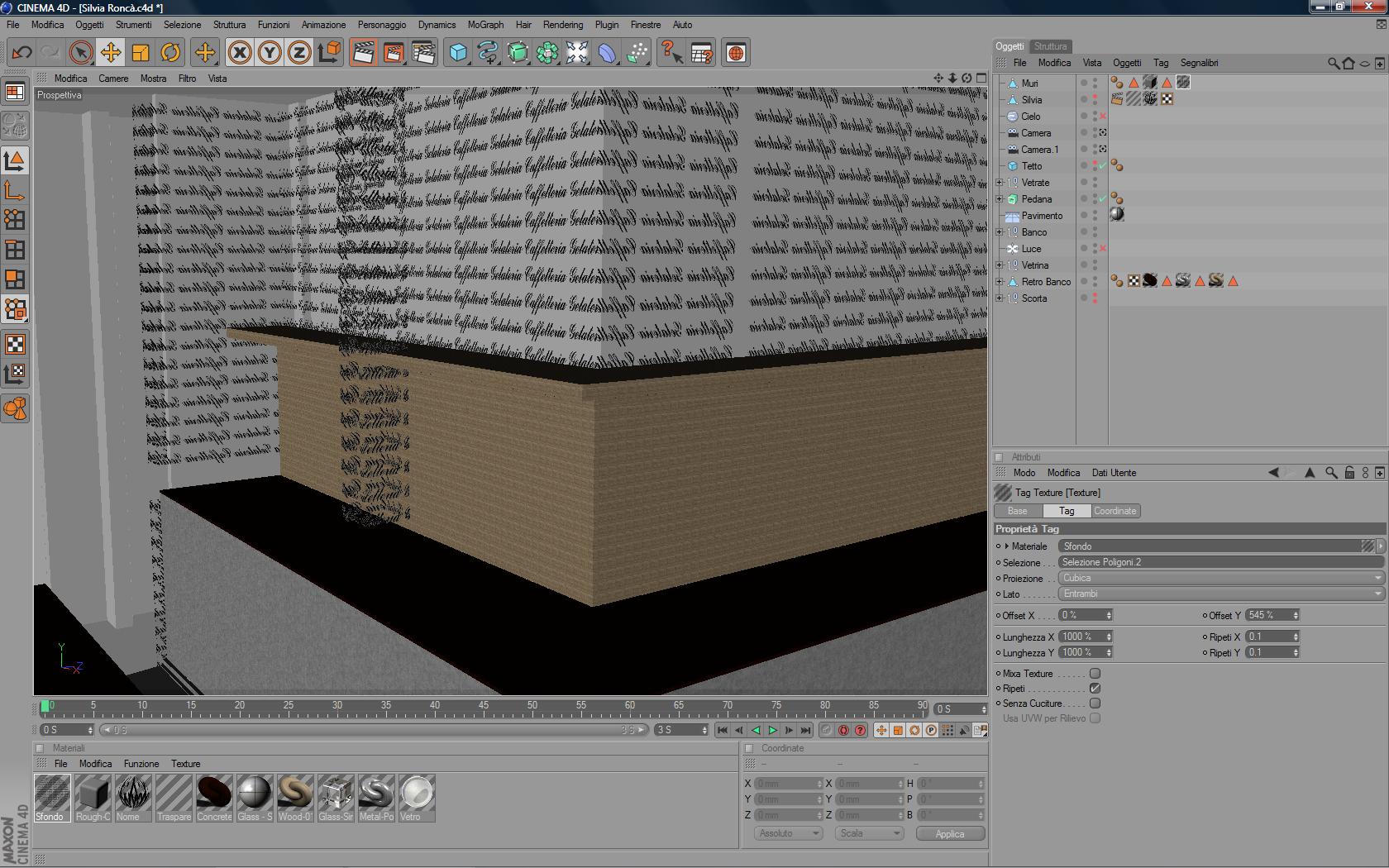Click the spline object icon
1389x868 pixels.
tap(487, 53)
